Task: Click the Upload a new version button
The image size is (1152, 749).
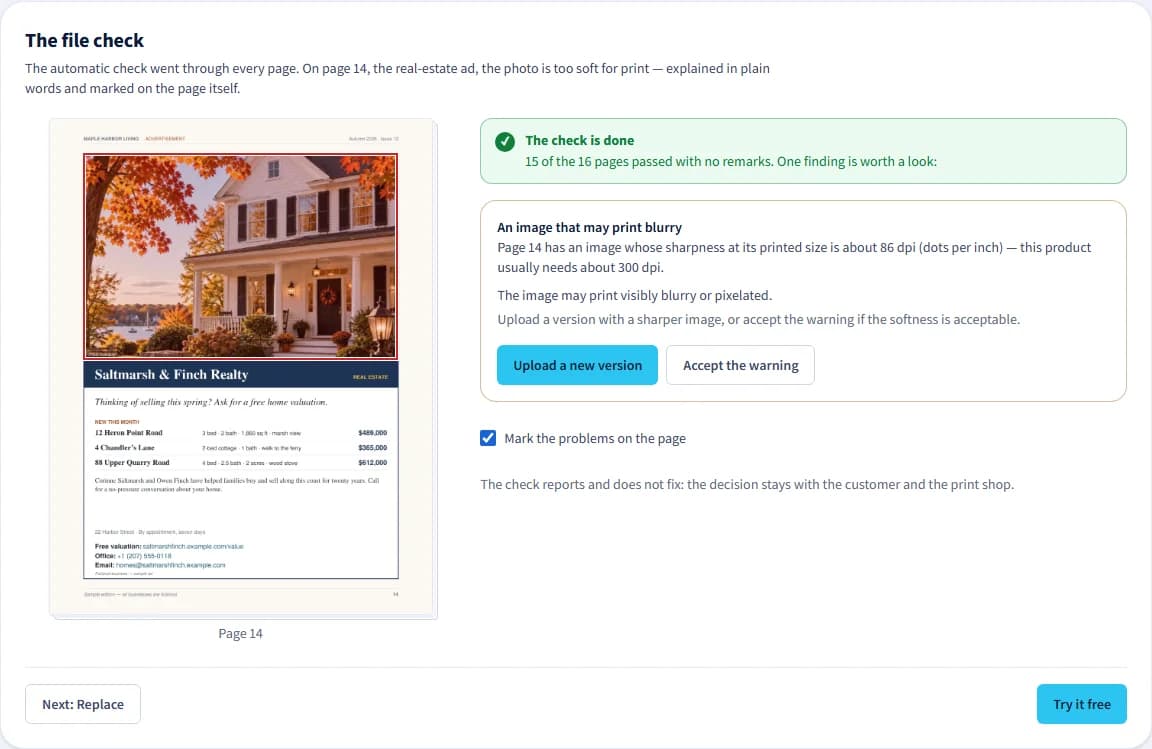Action: (x=577, y=365)
